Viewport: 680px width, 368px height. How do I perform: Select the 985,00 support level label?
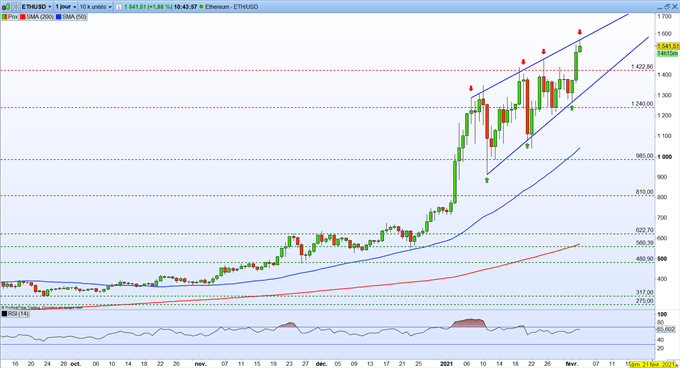[644, 156]
